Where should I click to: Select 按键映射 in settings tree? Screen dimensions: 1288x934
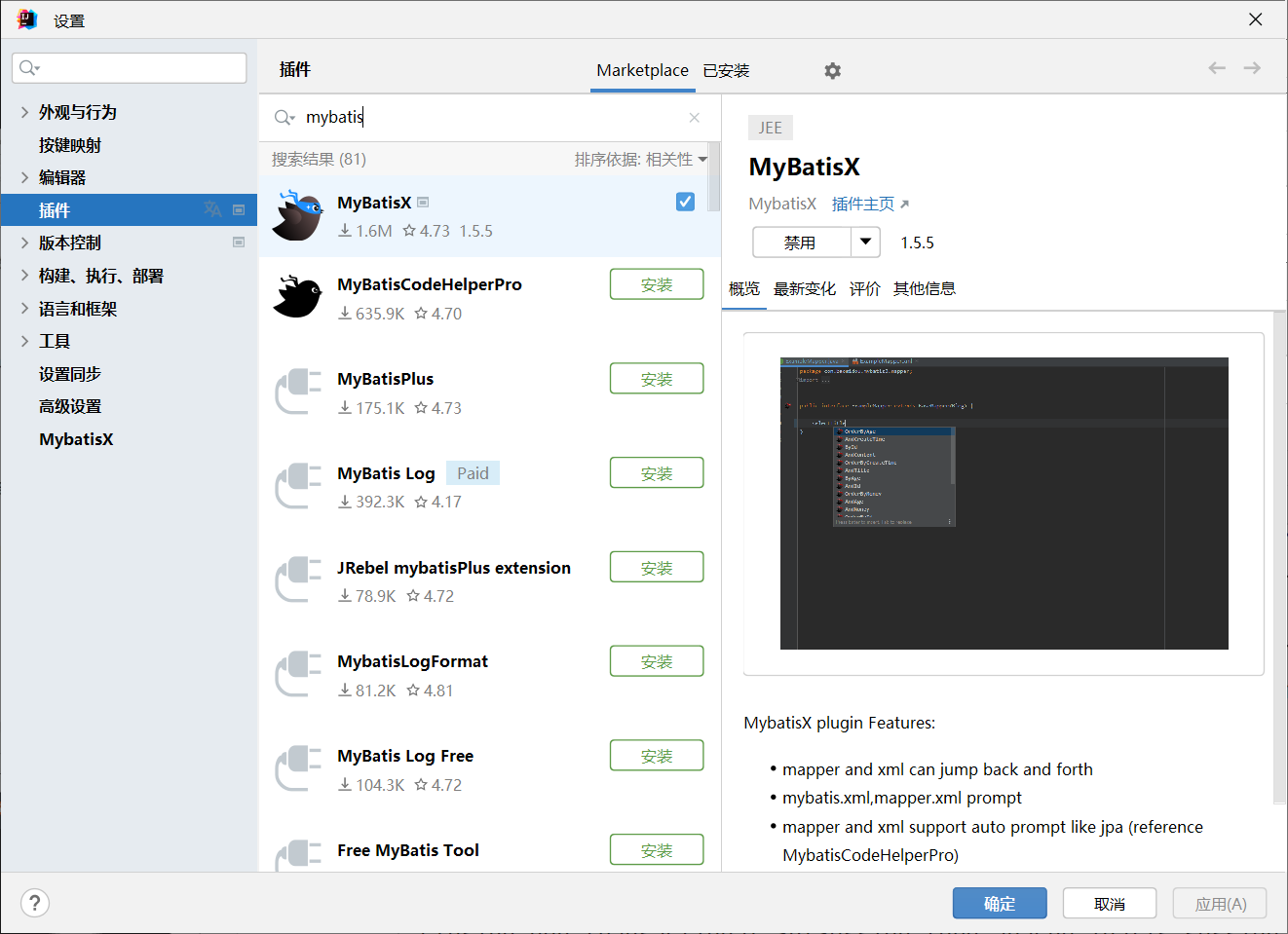tap(70, 145)
